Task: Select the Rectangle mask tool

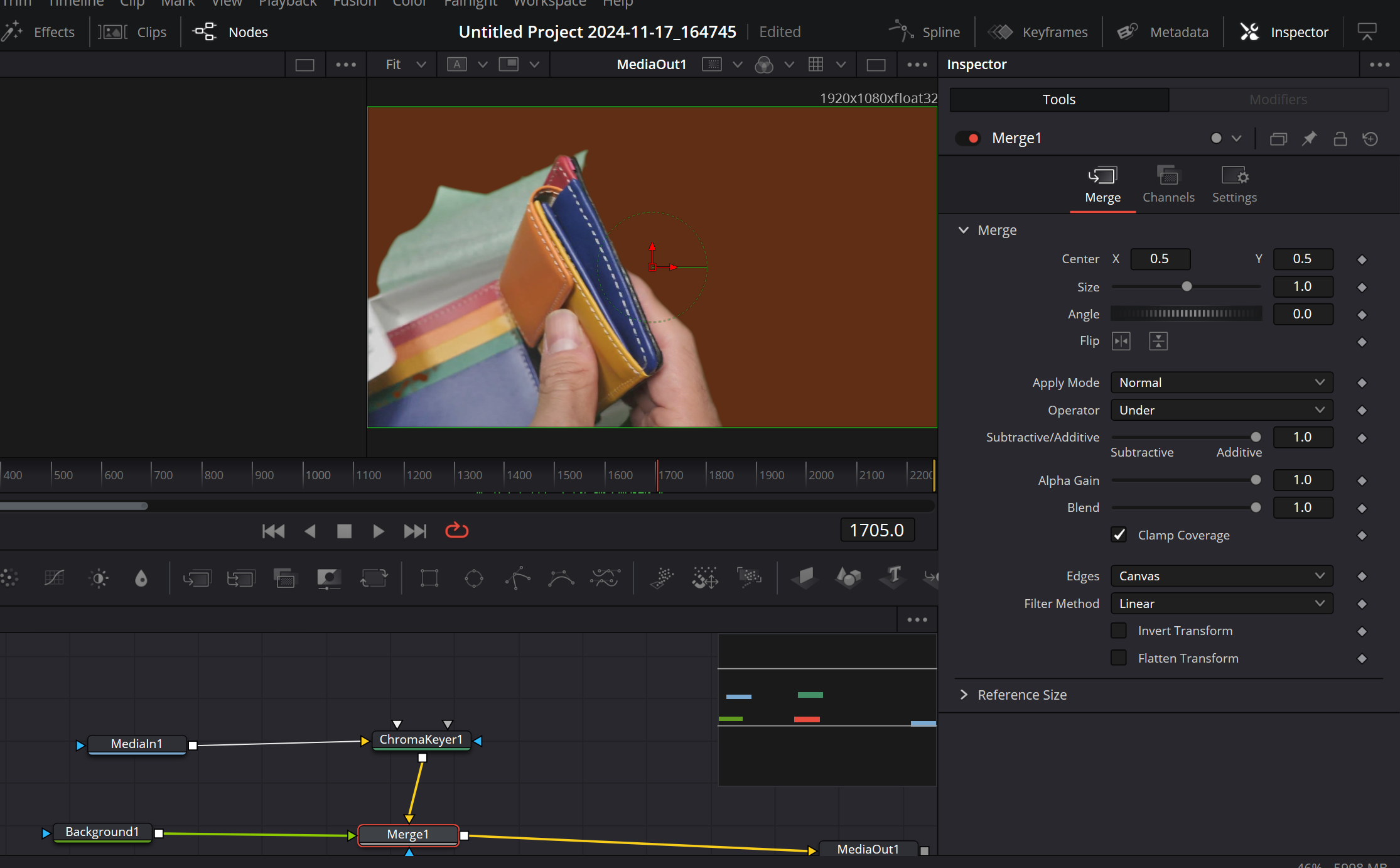Action: click(429, 577)
